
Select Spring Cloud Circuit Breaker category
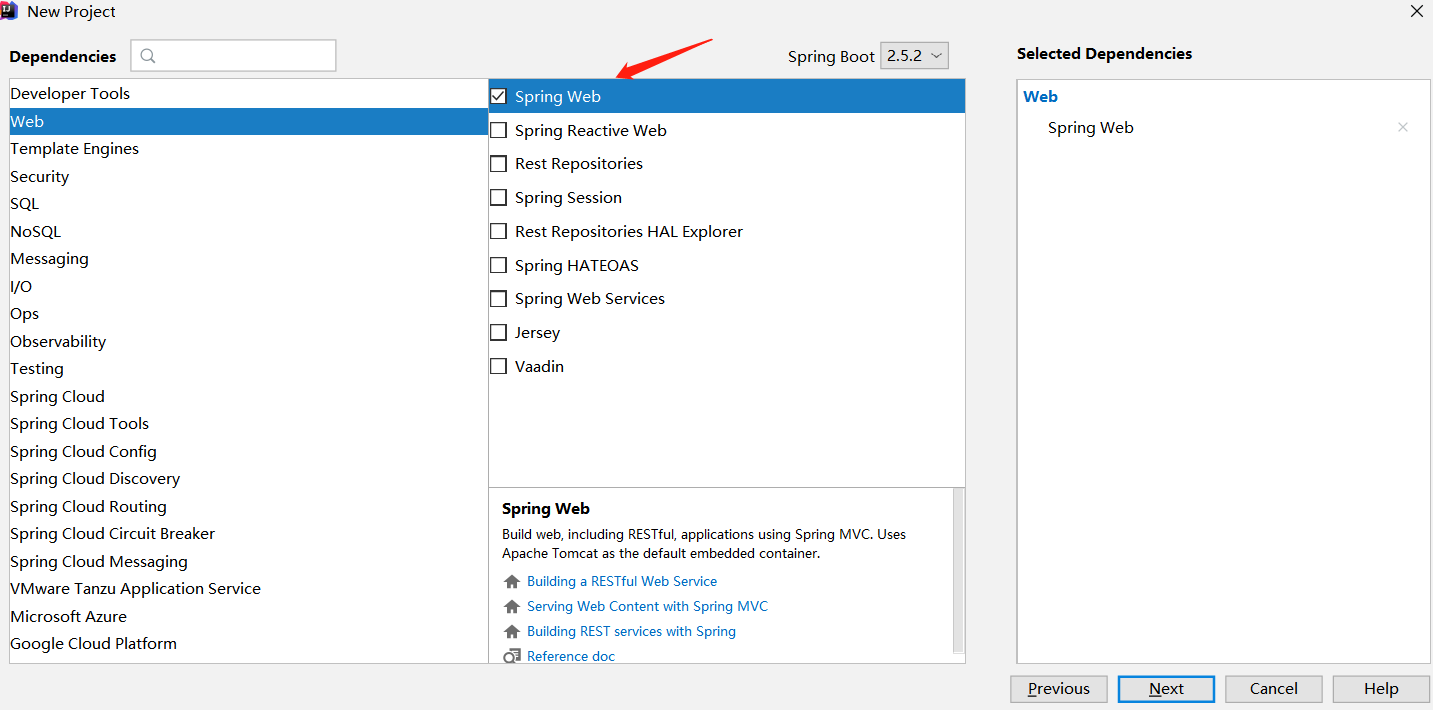click(248, 533)
